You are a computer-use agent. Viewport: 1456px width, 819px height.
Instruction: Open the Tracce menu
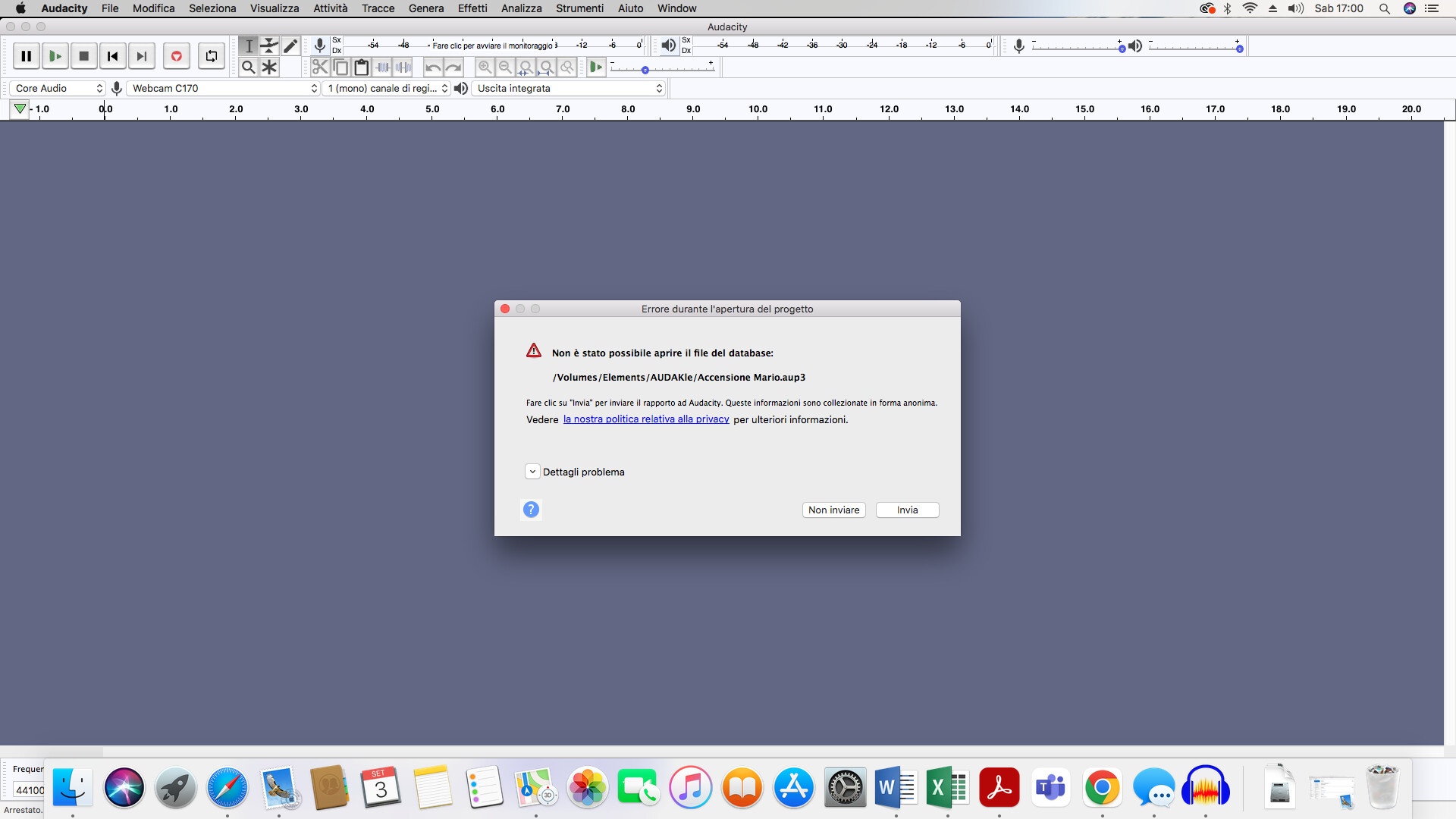click(378, 8)
